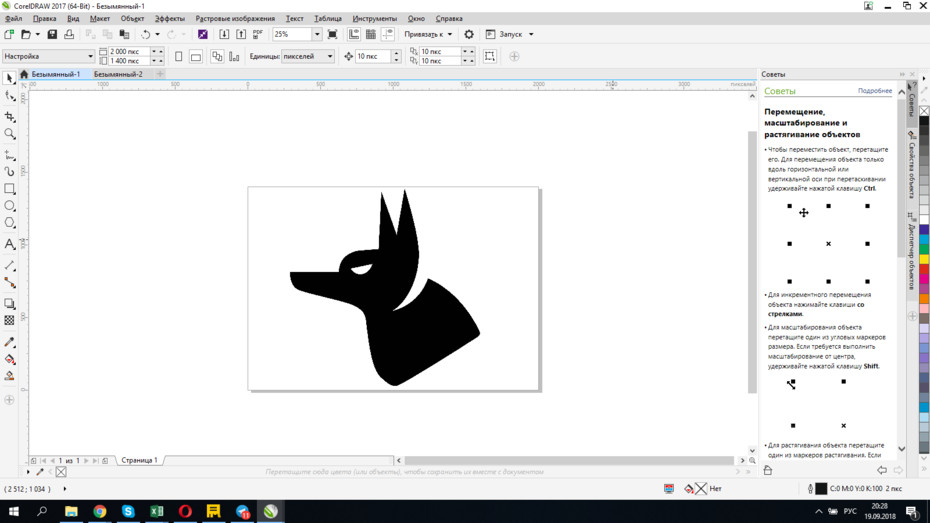Switch to the Безымянный-2 document tab
Image resolution: width=930 pixels, height=523 pixels.
[x=118, y=74]
